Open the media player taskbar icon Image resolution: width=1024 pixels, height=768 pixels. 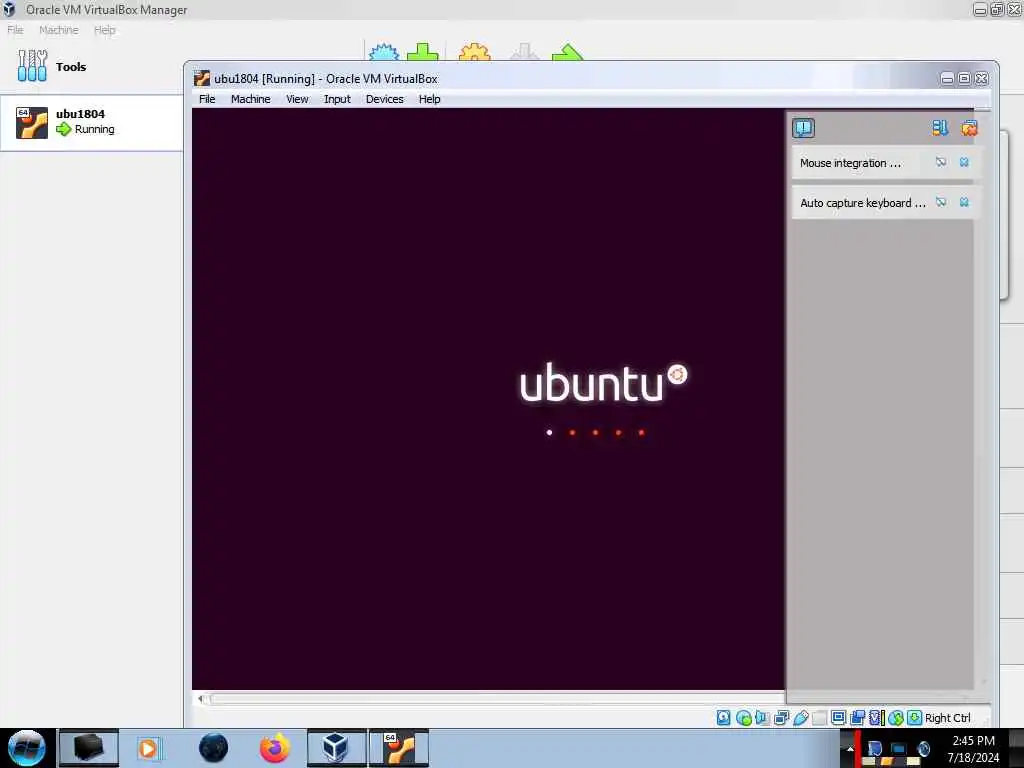[x=148, y=748]
